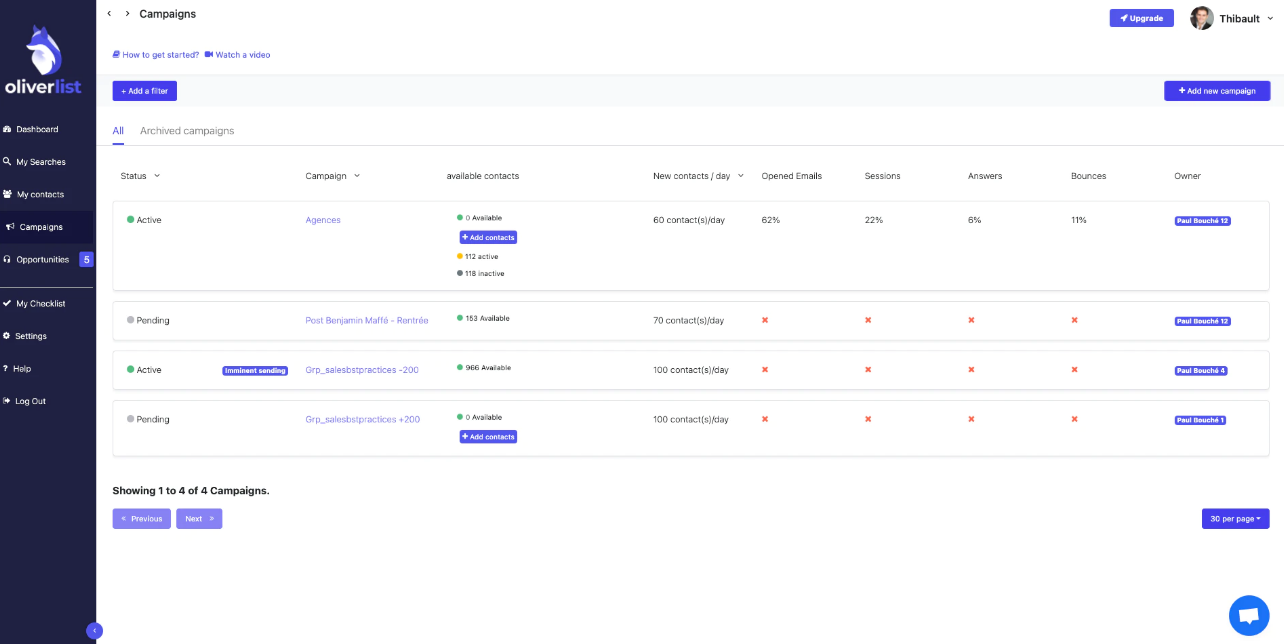Open the 30 per page dropdown
Viewport: 1284px width, 644px height.
coord(1235,519)
